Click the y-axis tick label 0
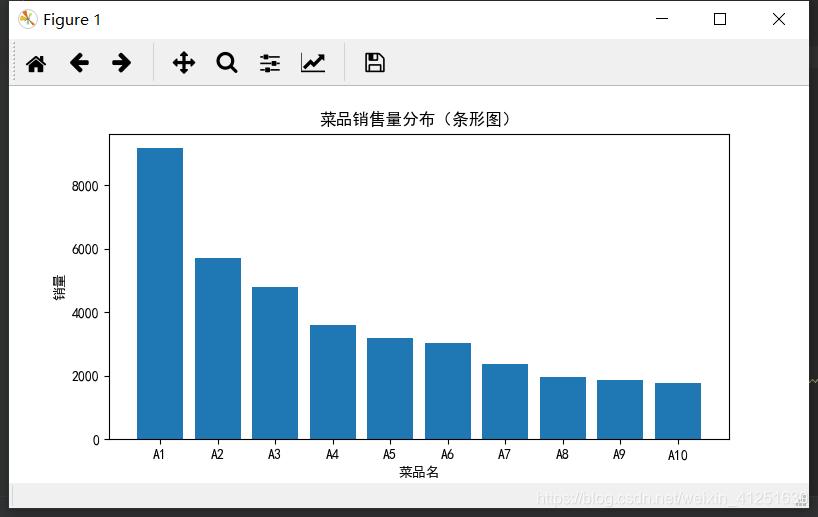 pyautogui.click(x=96, y=440)
